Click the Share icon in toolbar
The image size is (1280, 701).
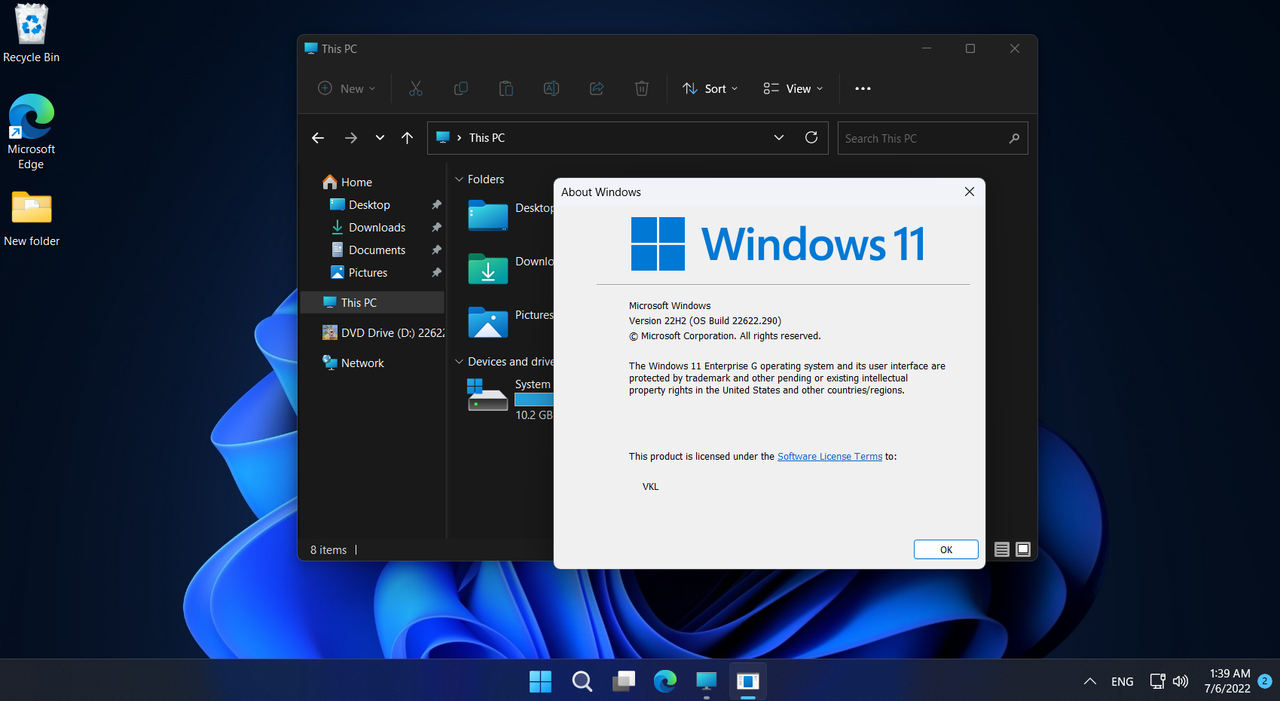coord(597,88)
